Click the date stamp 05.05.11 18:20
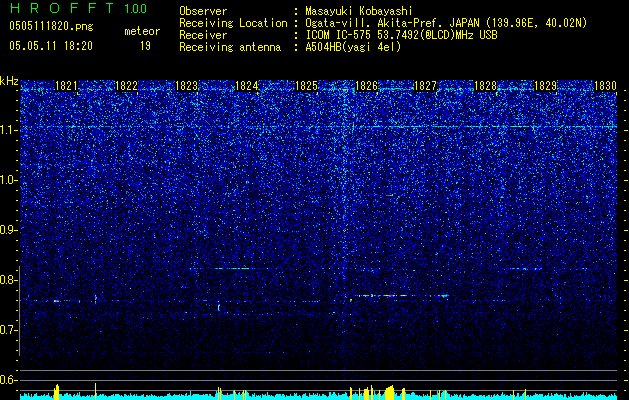Viewport: 629px width, 400px height. click(51, 46)
